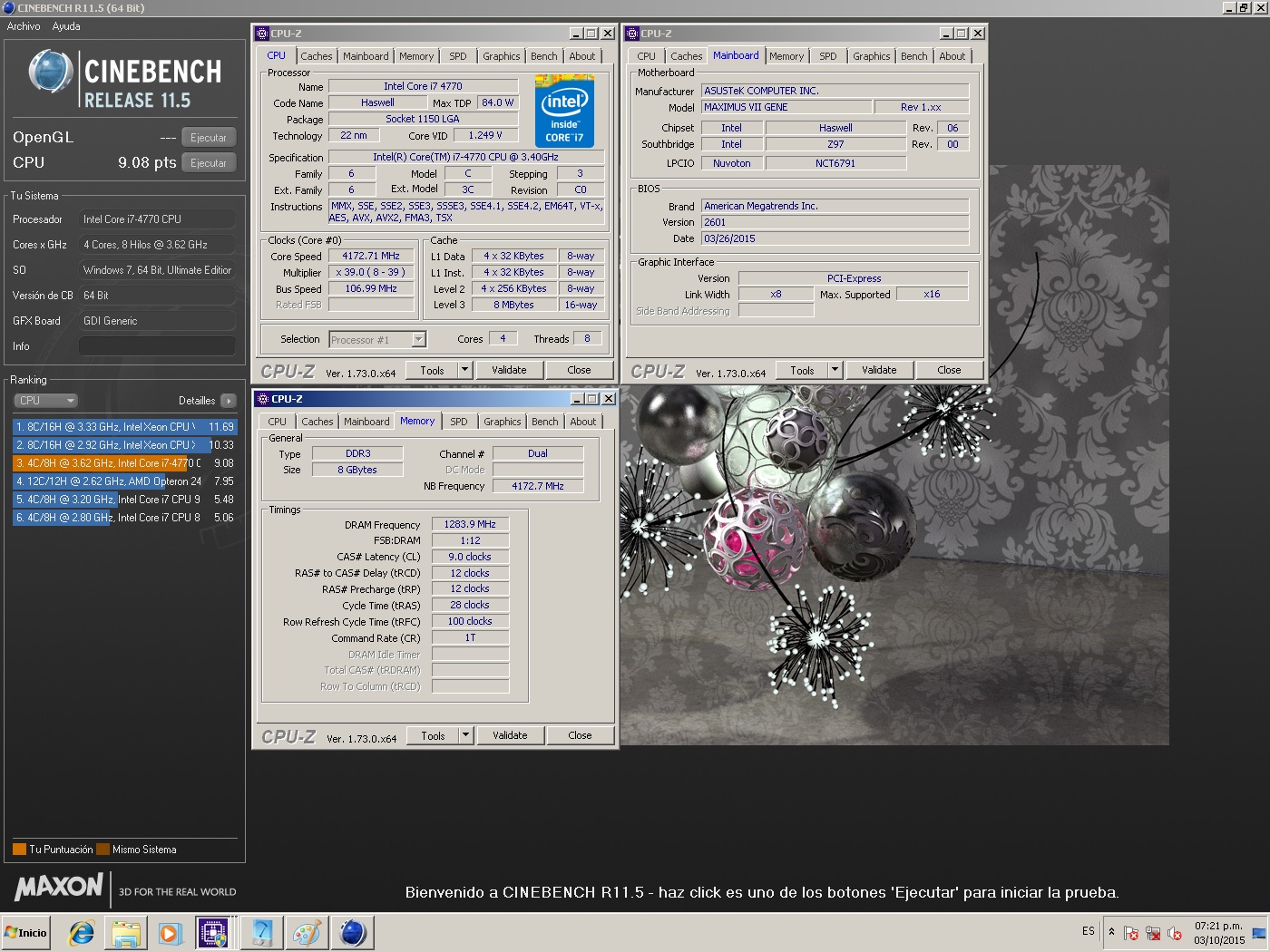Image resolution: width=1270 pixels, height=952 pixels.
Task: Open the gauge meter taskbar icon
Action: [262, 933]
